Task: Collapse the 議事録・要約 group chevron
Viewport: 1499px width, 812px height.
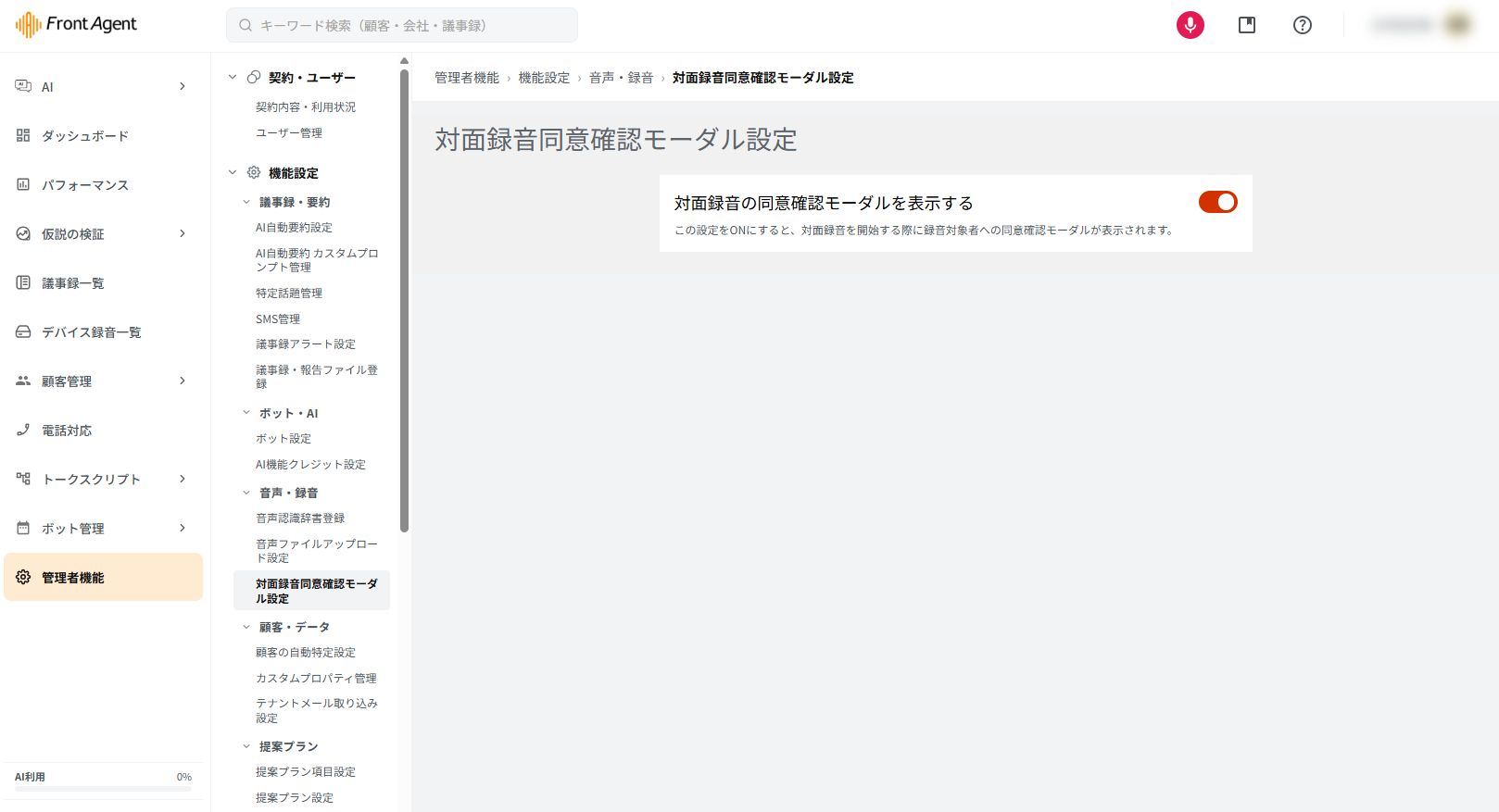Action: click(x=246, y=202)
